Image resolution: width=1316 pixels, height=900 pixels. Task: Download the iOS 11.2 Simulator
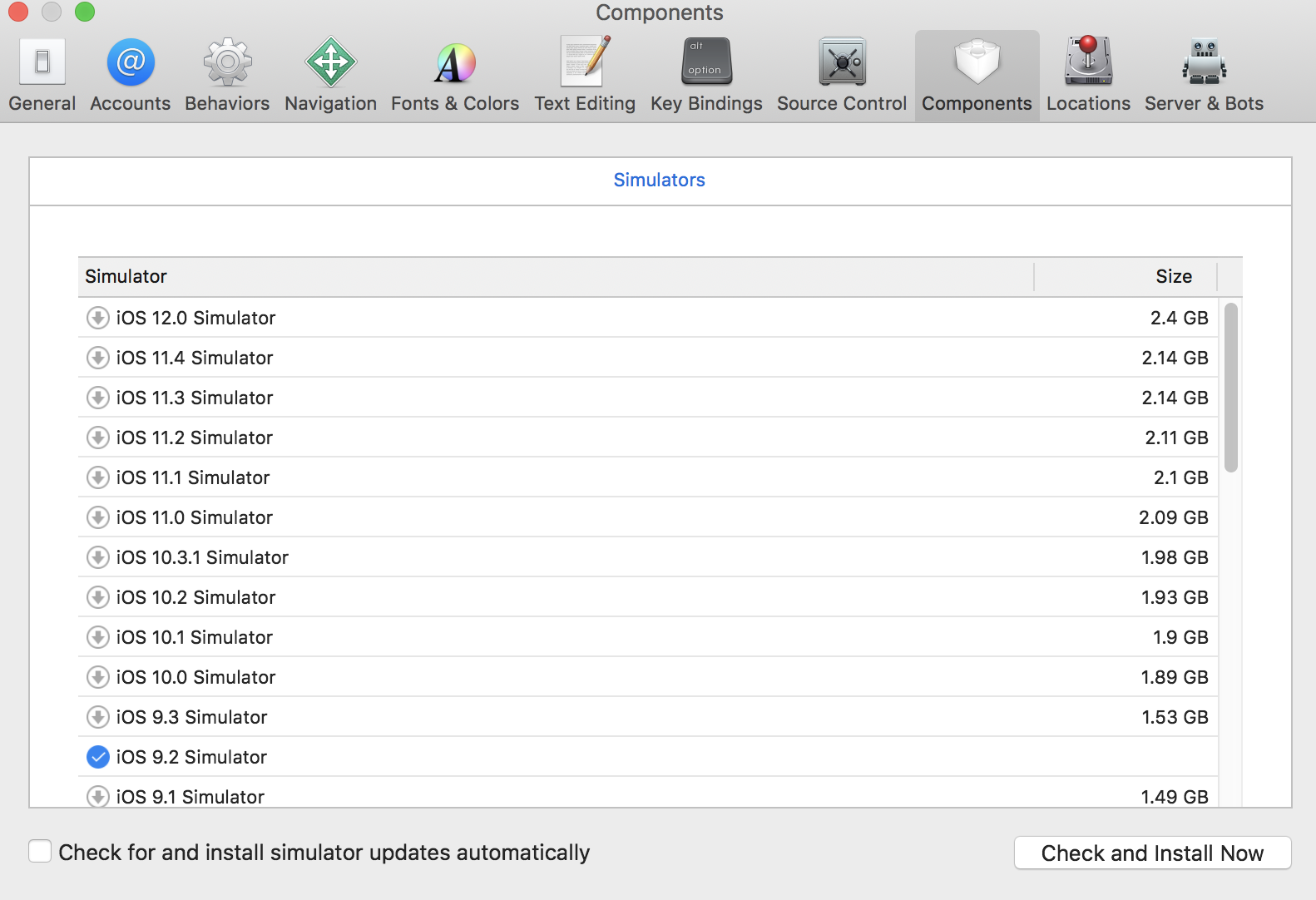[98, 438]
